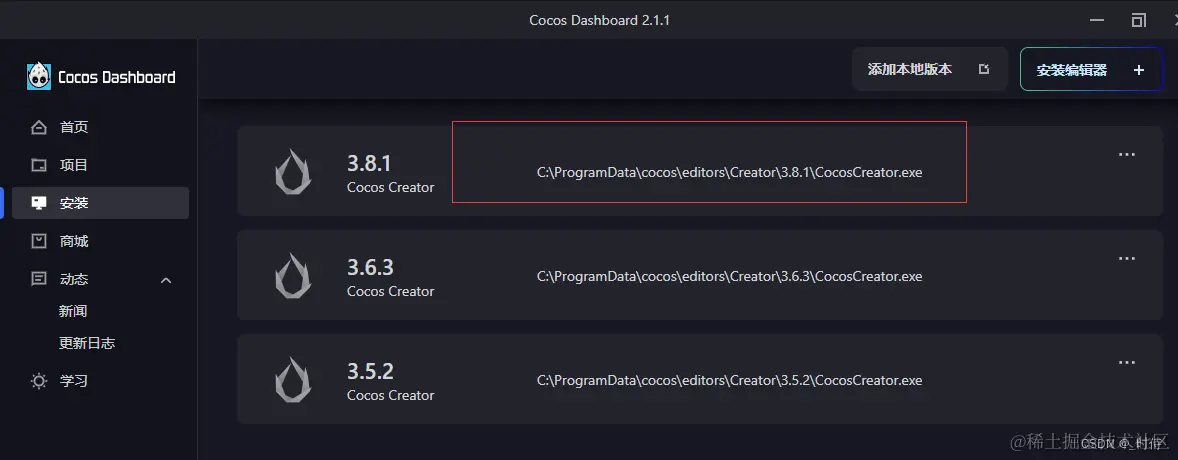The width and height of the screenshot is (1178, 460).
Task: Click the 3.8.1 version label
Action: [370, 163]
